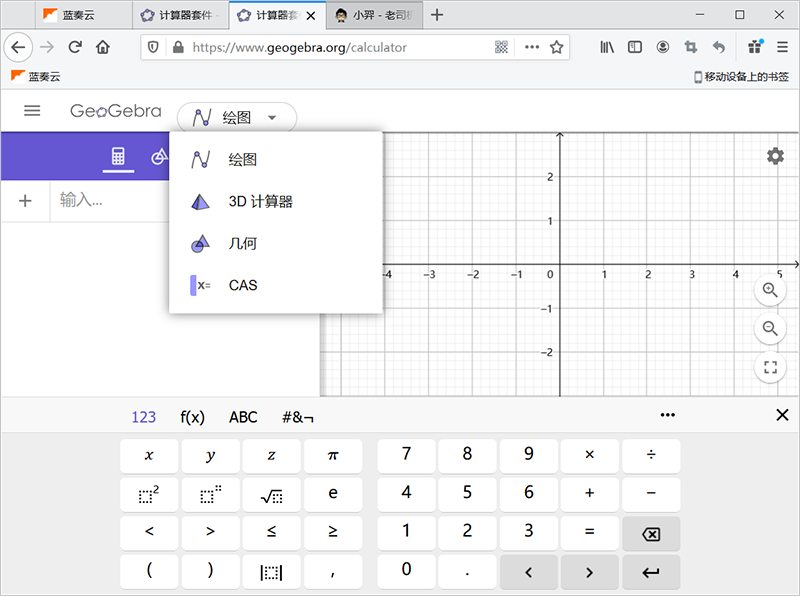This screenshot has height=596, width=800.
Task: Close the on-screen keyboard
Action: click(x=782, y=416)
